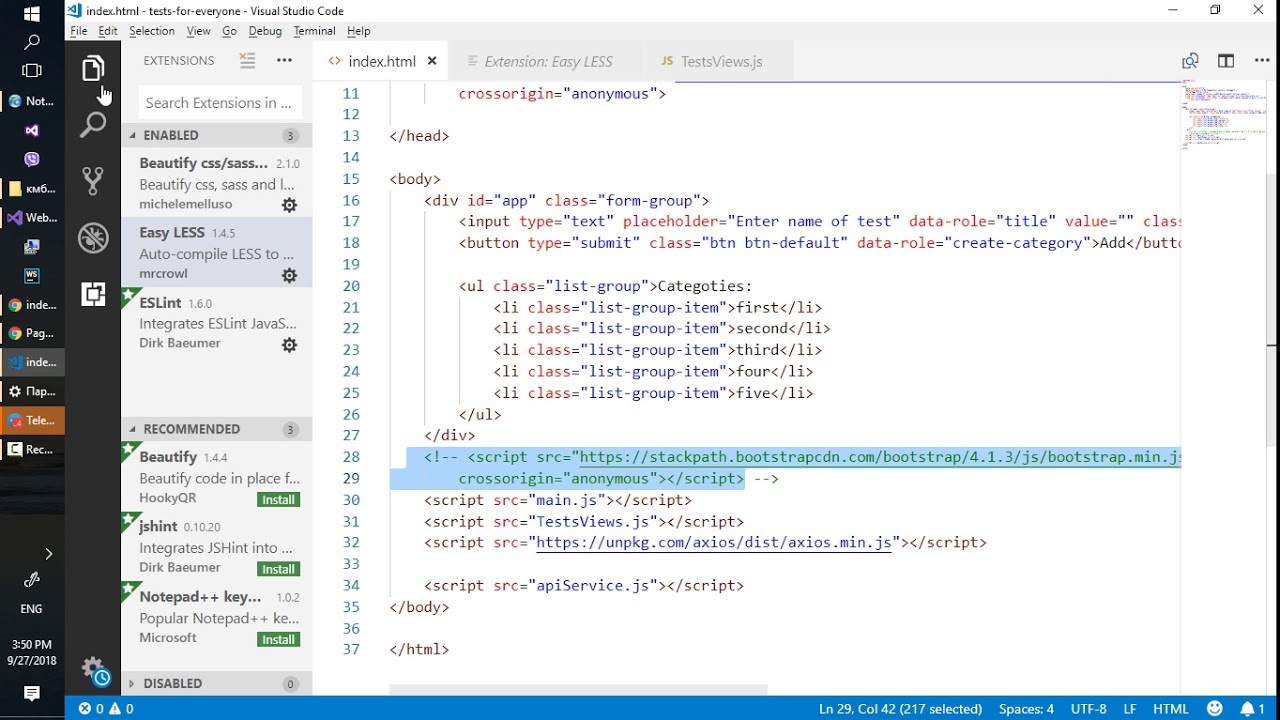The image size is (1280, 720).
Task: Open Windows Task View
Action: pos(32,71)
